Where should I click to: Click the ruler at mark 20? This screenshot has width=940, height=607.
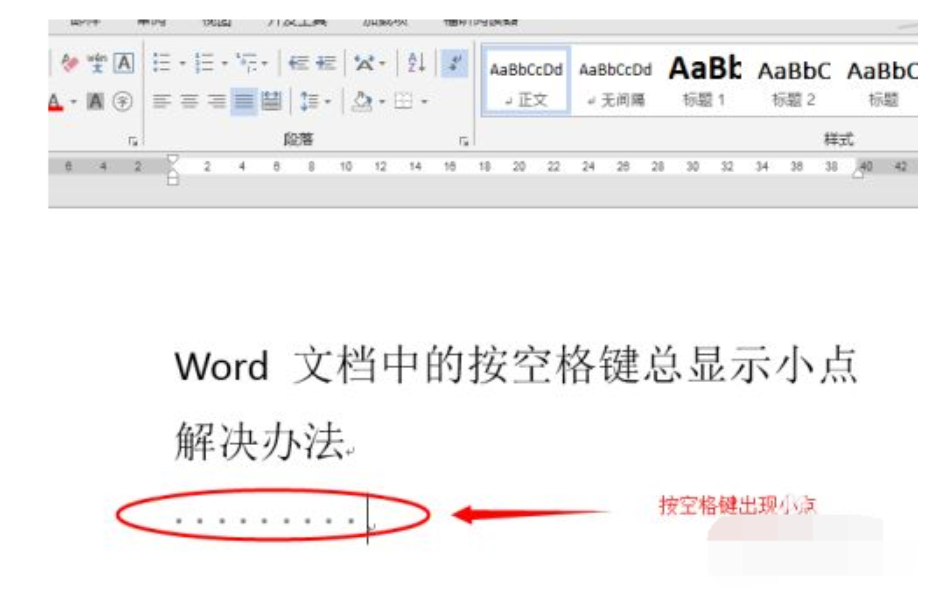click(519, 167)
